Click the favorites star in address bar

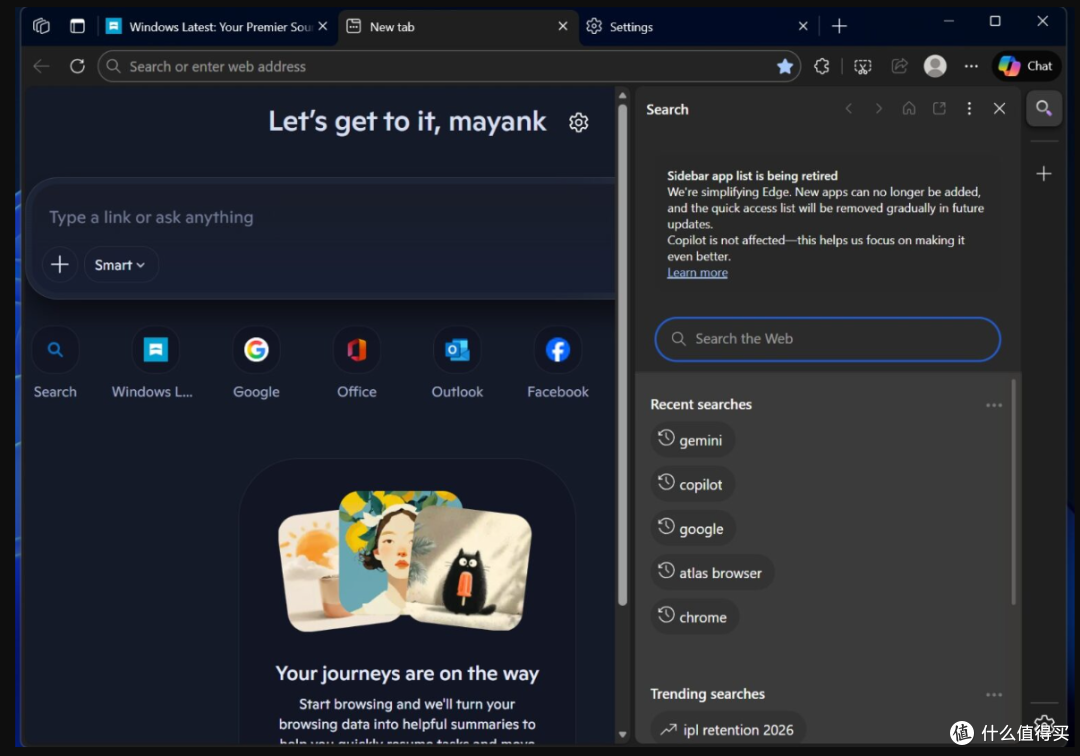point(785,66)
